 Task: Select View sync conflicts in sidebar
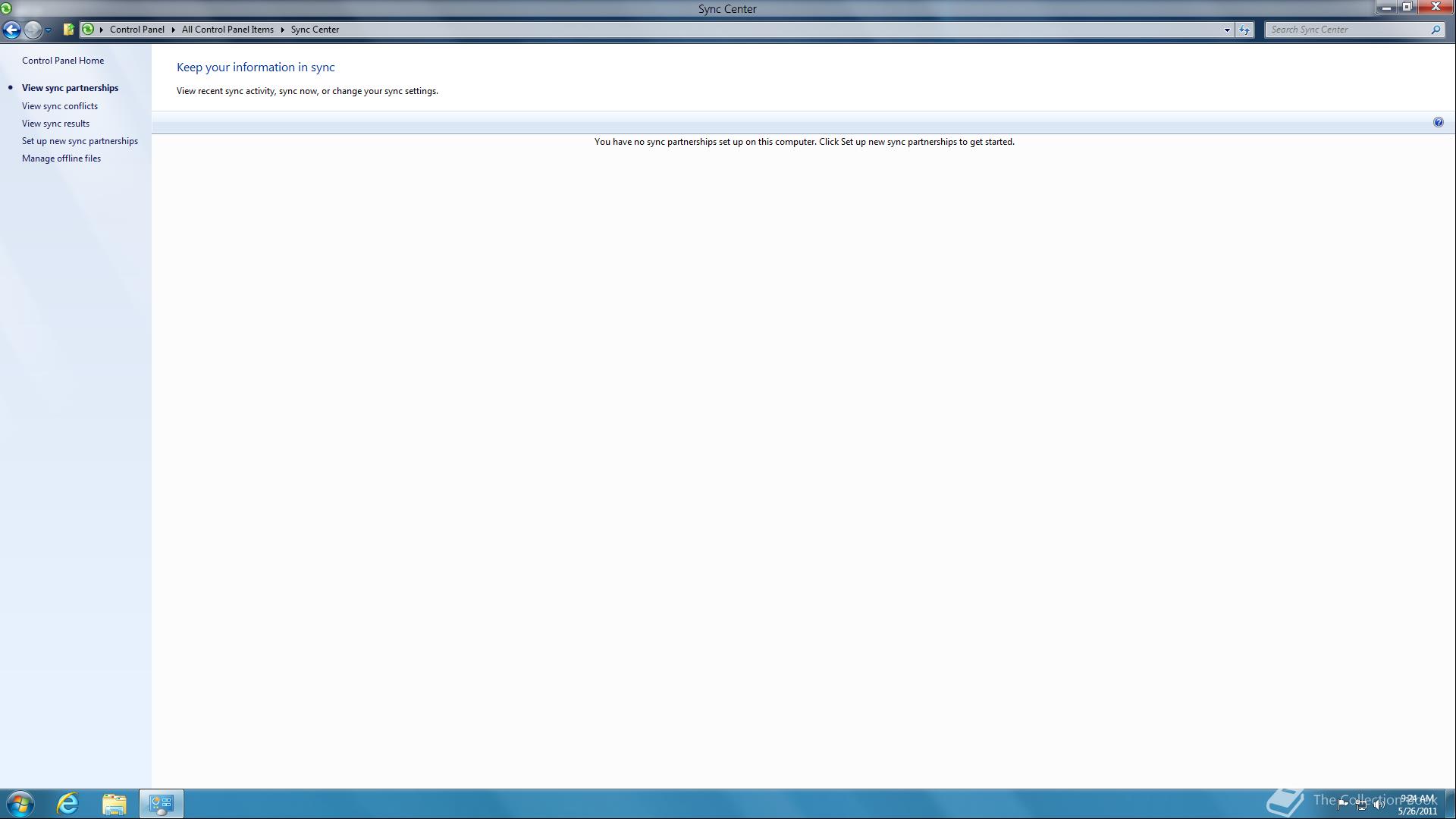click(x=59, y=106)
